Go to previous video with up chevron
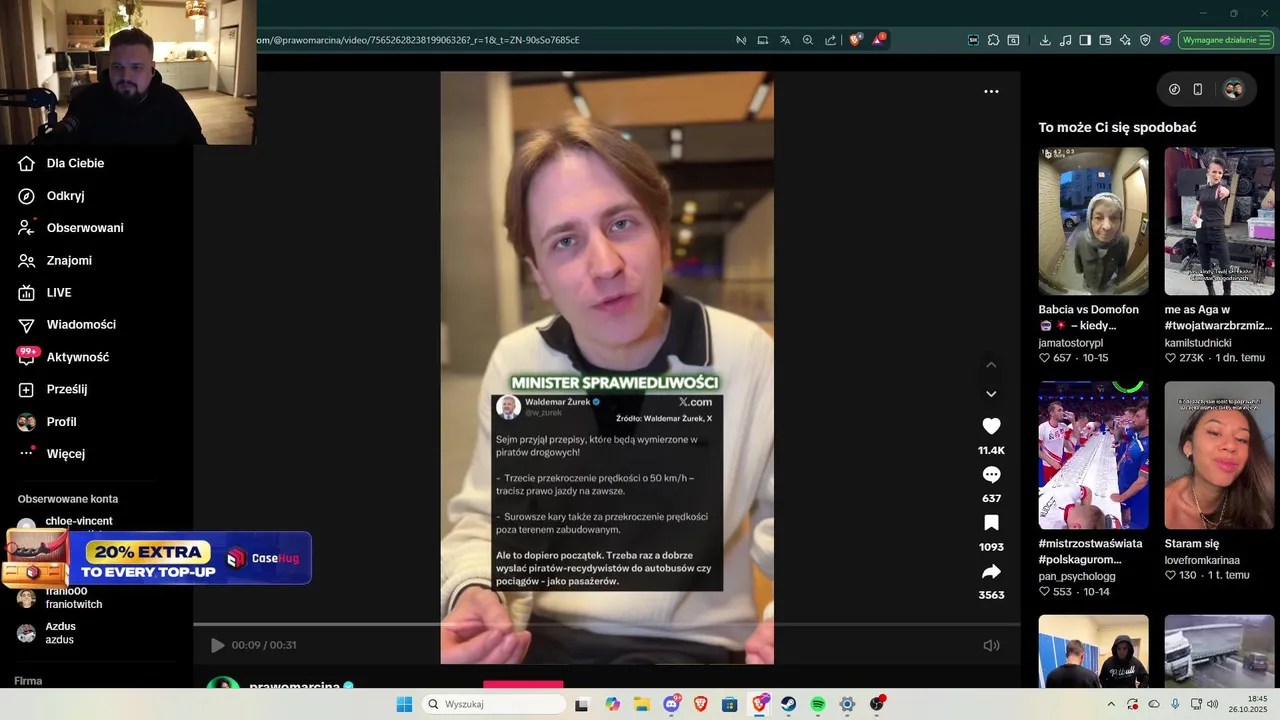Viewport: 1280px width, 720px height. 991,365
